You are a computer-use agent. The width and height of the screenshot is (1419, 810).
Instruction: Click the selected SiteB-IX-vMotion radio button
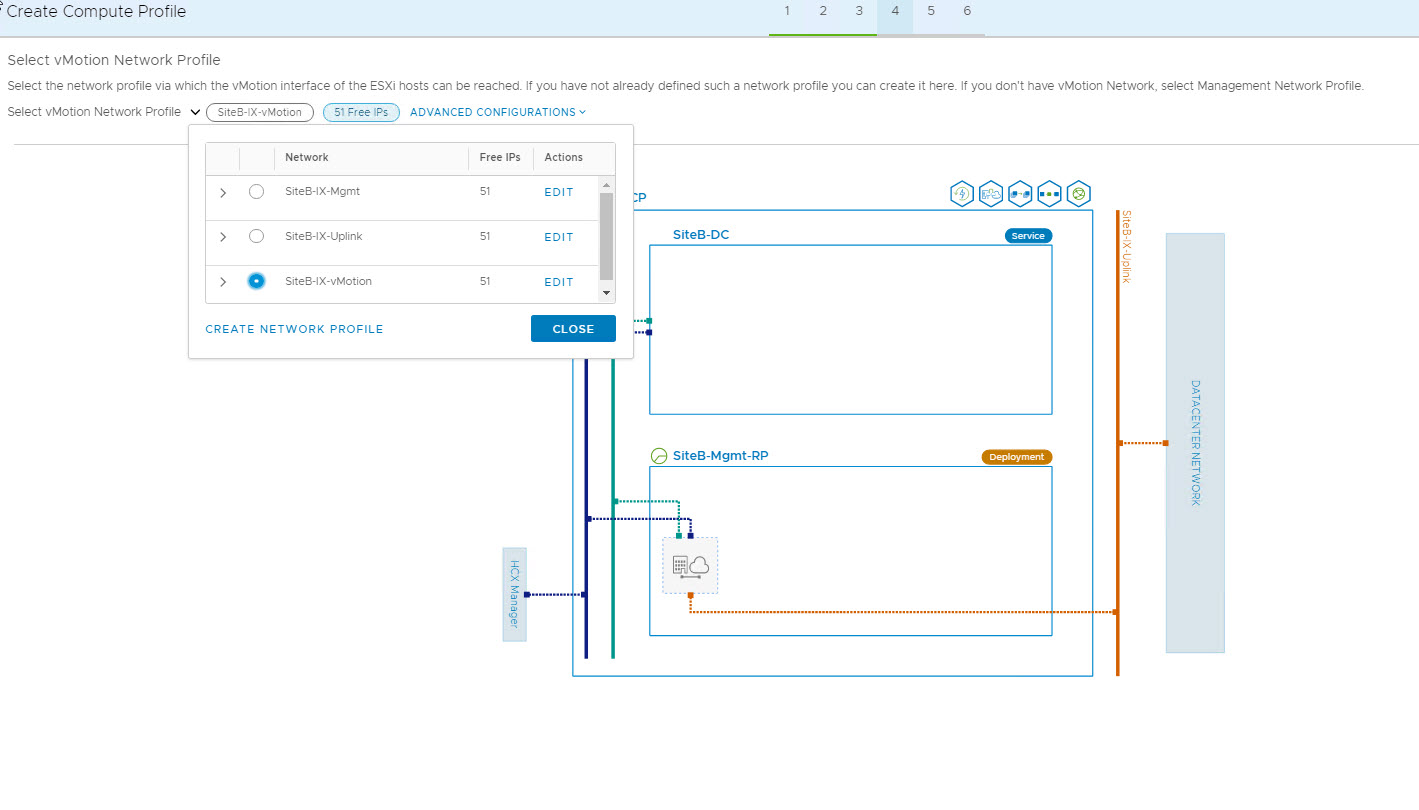[256, 282]
